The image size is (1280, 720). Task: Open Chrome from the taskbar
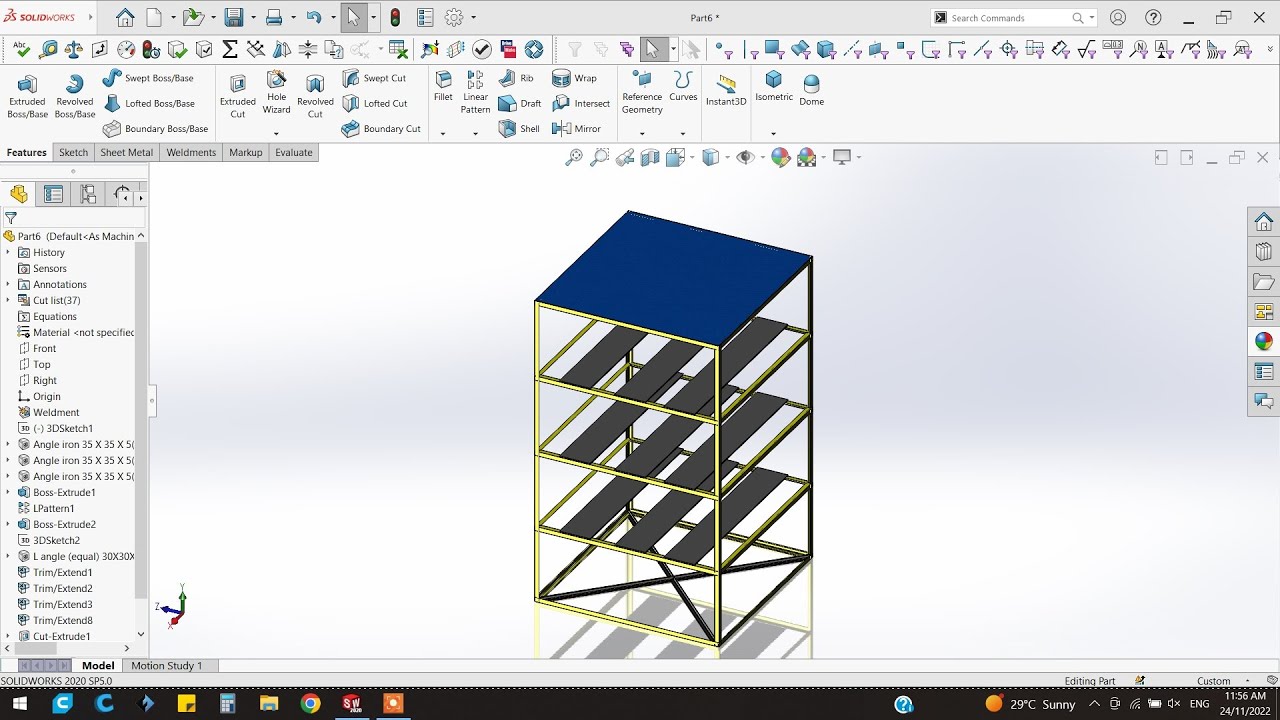pyautogui.click(x=310, y=704)
